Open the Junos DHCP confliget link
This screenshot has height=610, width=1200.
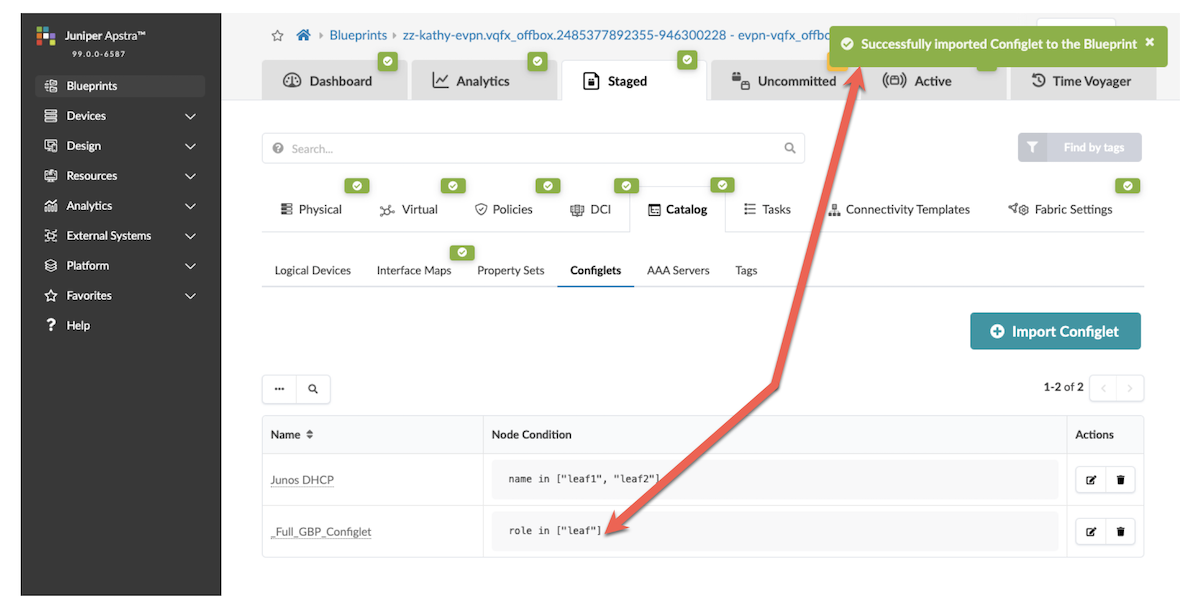[302, 480]
